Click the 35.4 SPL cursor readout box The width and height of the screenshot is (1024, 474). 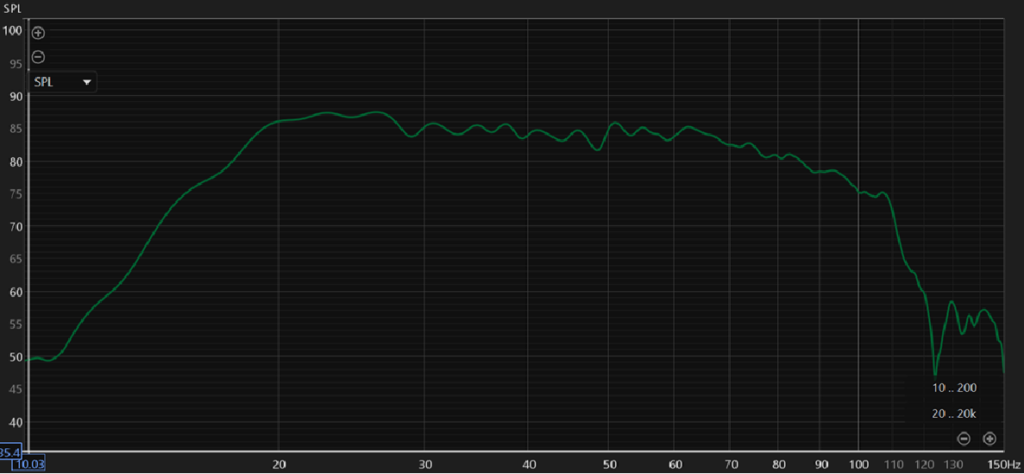[x=11, y=453]
